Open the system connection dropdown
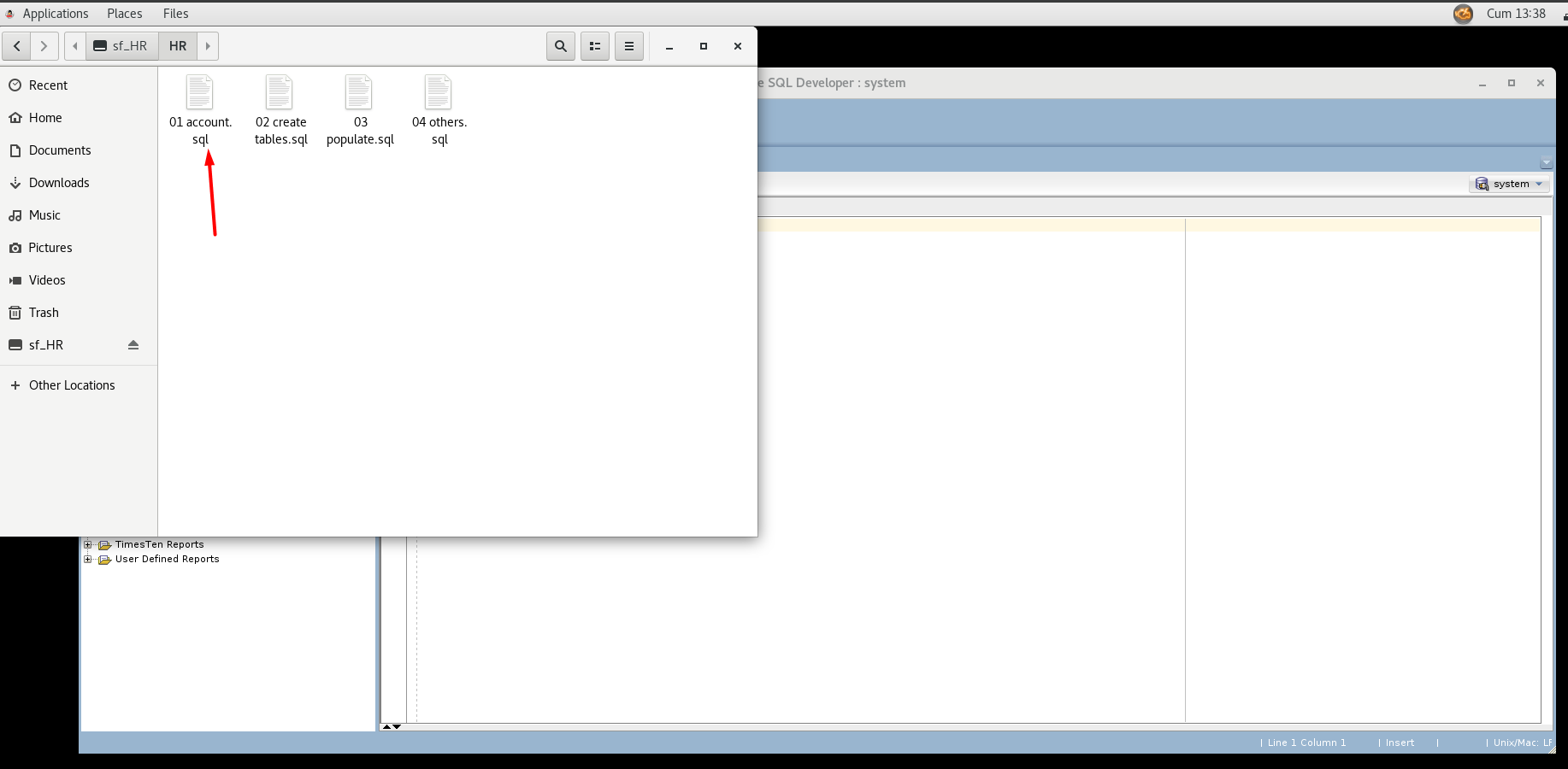This screenshot has width=1568, height=769. click(x=1510, y=184)
